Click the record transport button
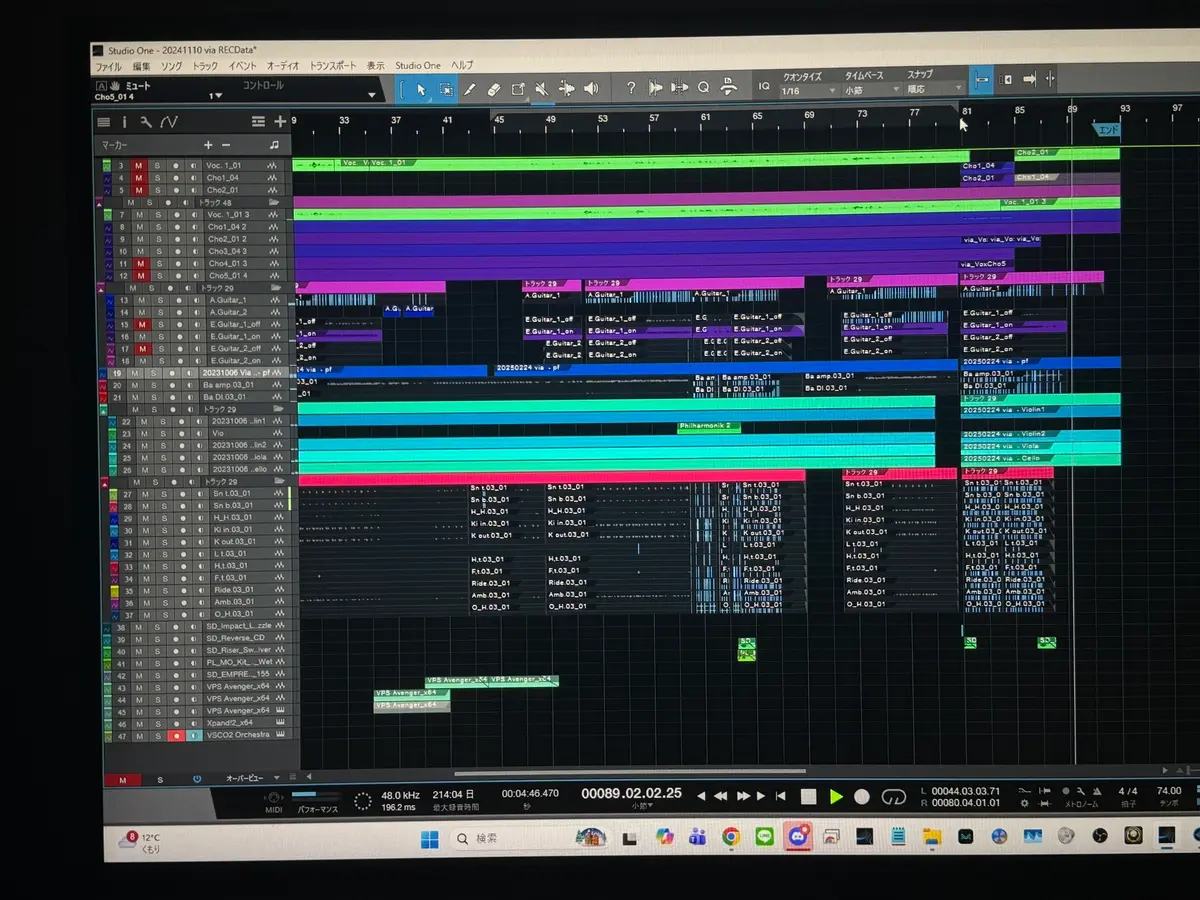The image size is (1200, 900). (862, 797)
